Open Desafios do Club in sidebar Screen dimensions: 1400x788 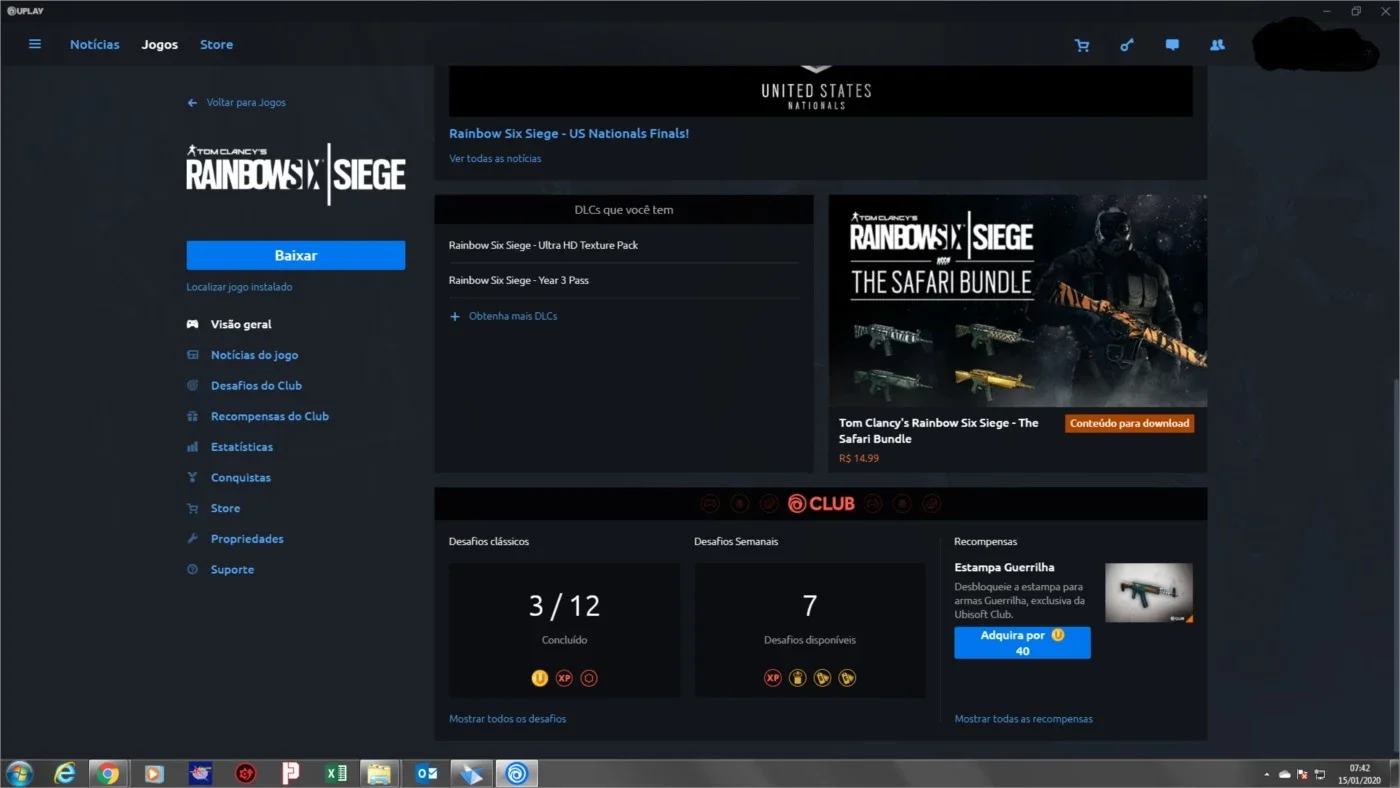click(256, 385)
